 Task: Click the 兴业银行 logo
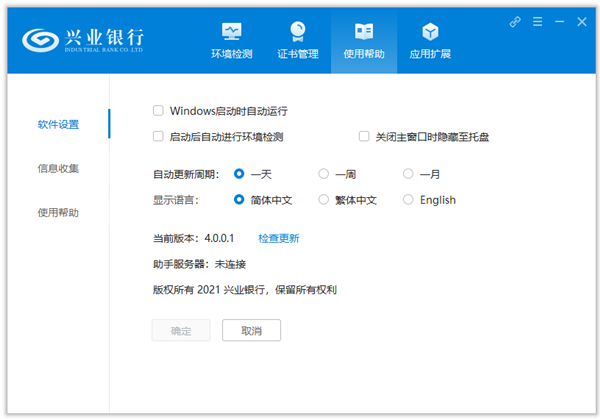pyautogui.click(x=82, y=40)
